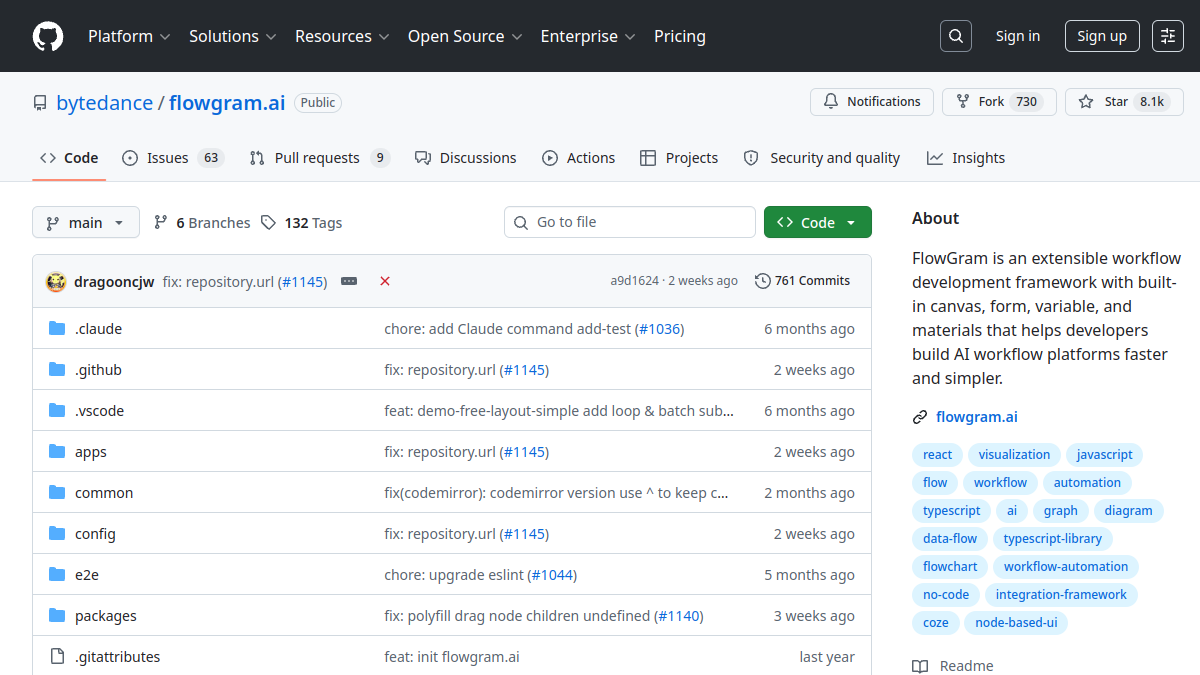Click Sign in link

coord(1018,36)
